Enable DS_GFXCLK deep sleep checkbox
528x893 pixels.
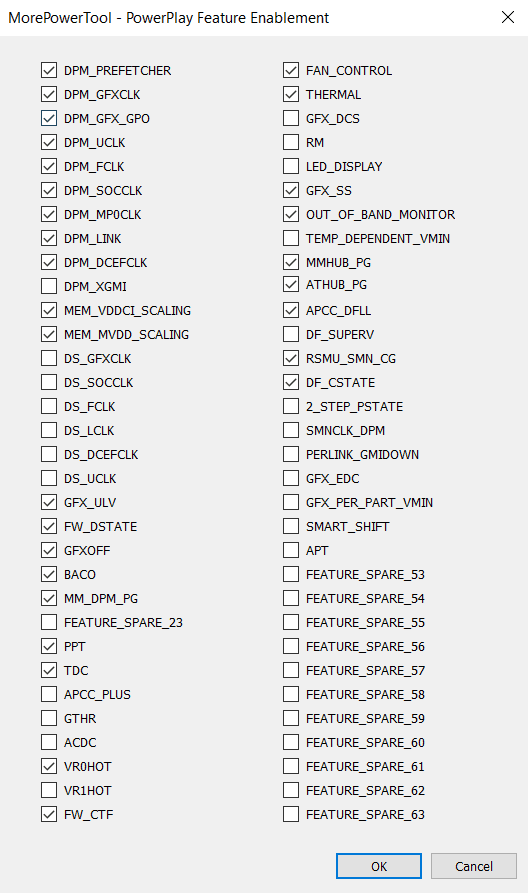(49, 358)
